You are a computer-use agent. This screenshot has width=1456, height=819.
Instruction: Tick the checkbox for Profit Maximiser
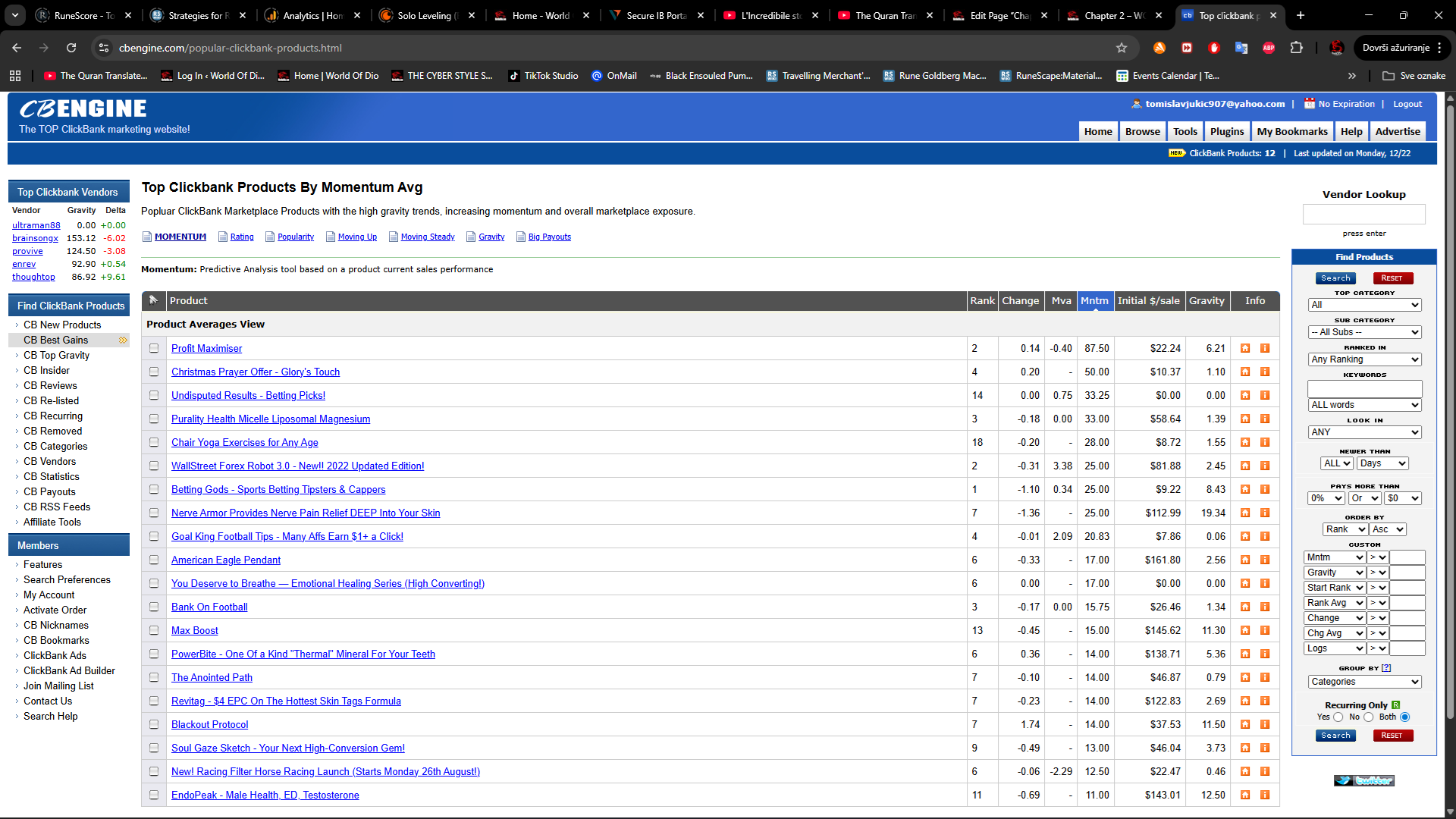[154, 348]
